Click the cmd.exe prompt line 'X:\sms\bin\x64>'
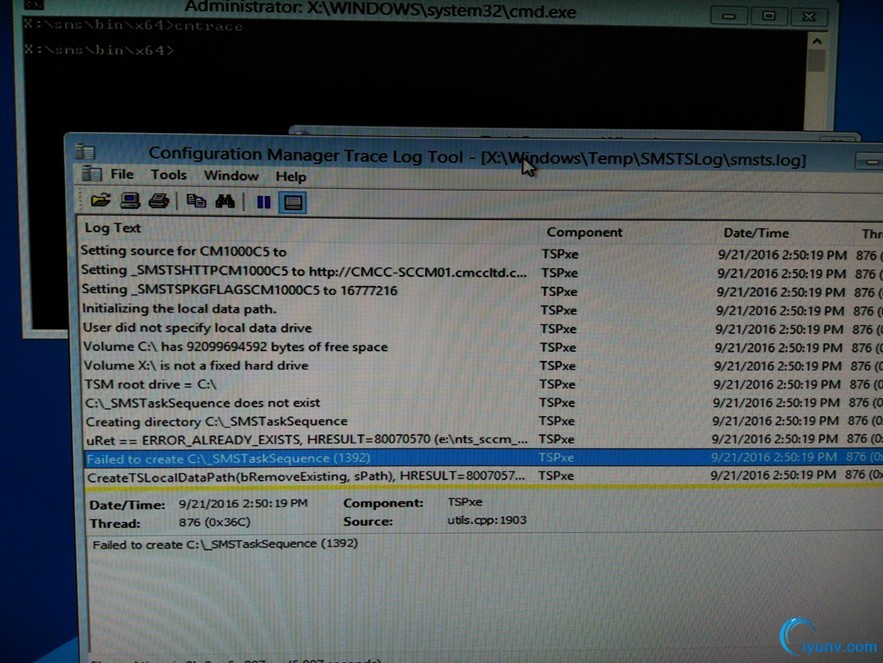 click(99, 50)
